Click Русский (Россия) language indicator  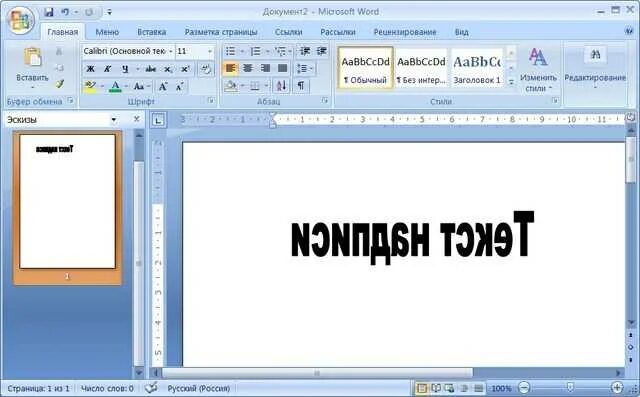point(198,388)
